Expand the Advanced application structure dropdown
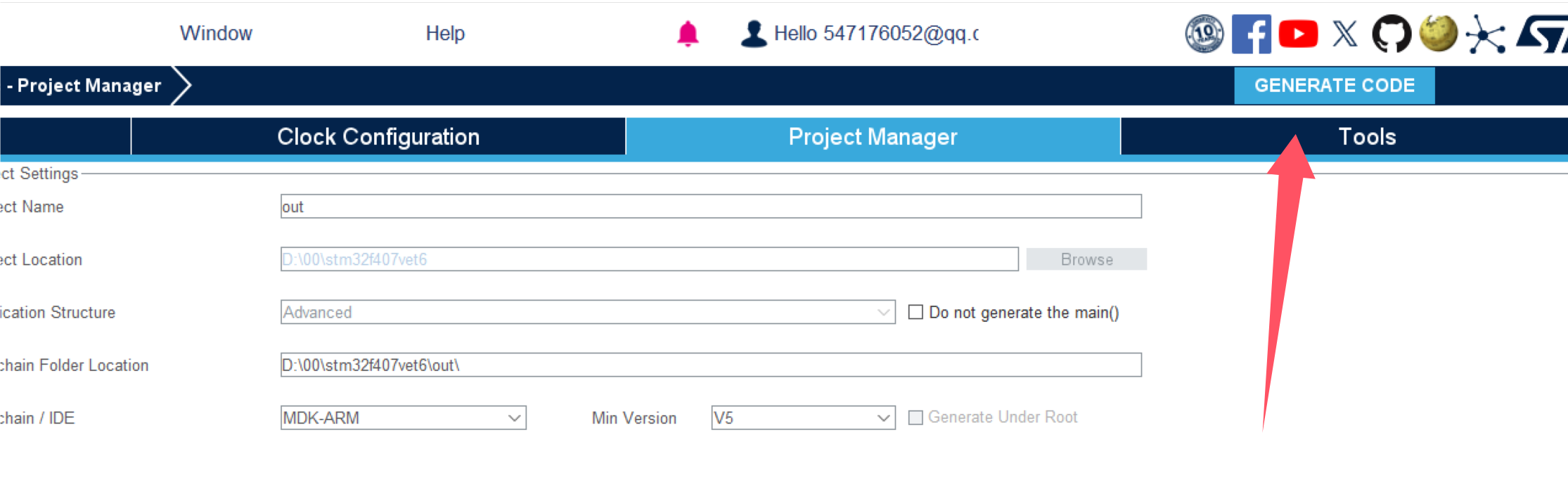 coord(588,312)
